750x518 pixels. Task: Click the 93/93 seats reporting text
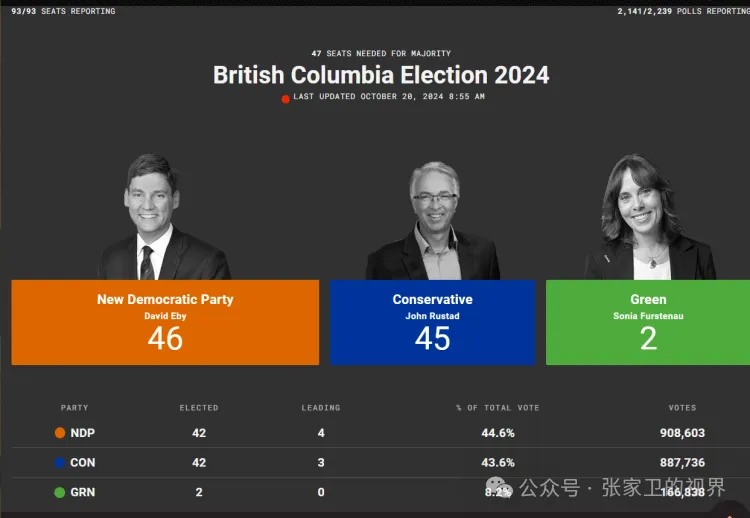coord(63,11)
